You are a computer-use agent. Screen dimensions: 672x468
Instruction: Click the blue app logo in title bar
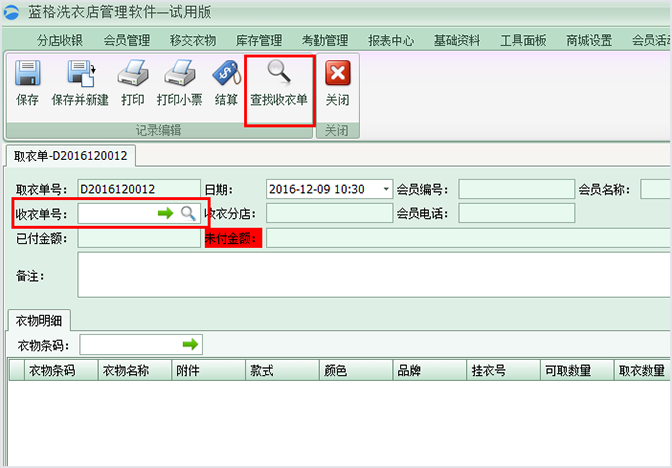click(x=12, y=12)
